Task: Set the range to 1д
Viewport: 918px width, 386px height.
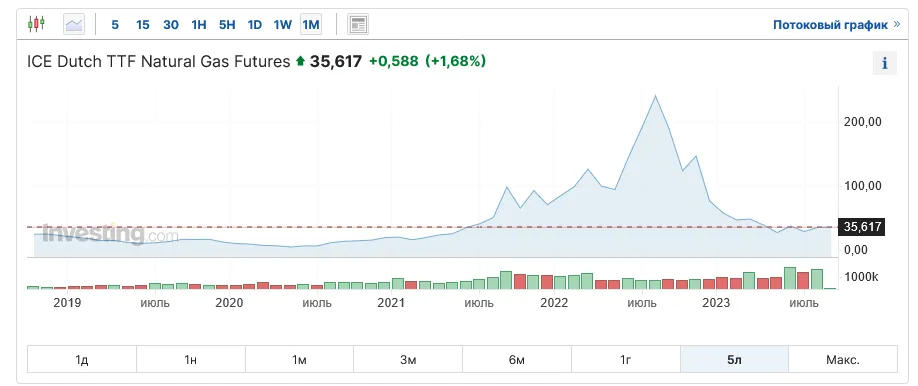Action: (x=82, y=359)
